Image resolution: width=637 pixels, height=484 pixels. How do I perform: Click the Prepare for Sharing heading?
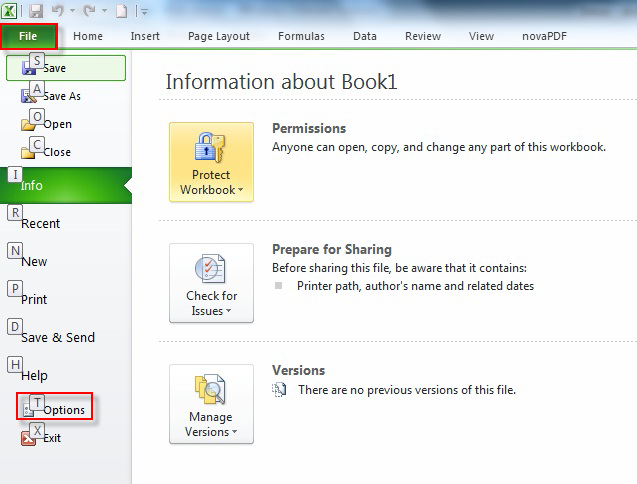tap(332, 249)
